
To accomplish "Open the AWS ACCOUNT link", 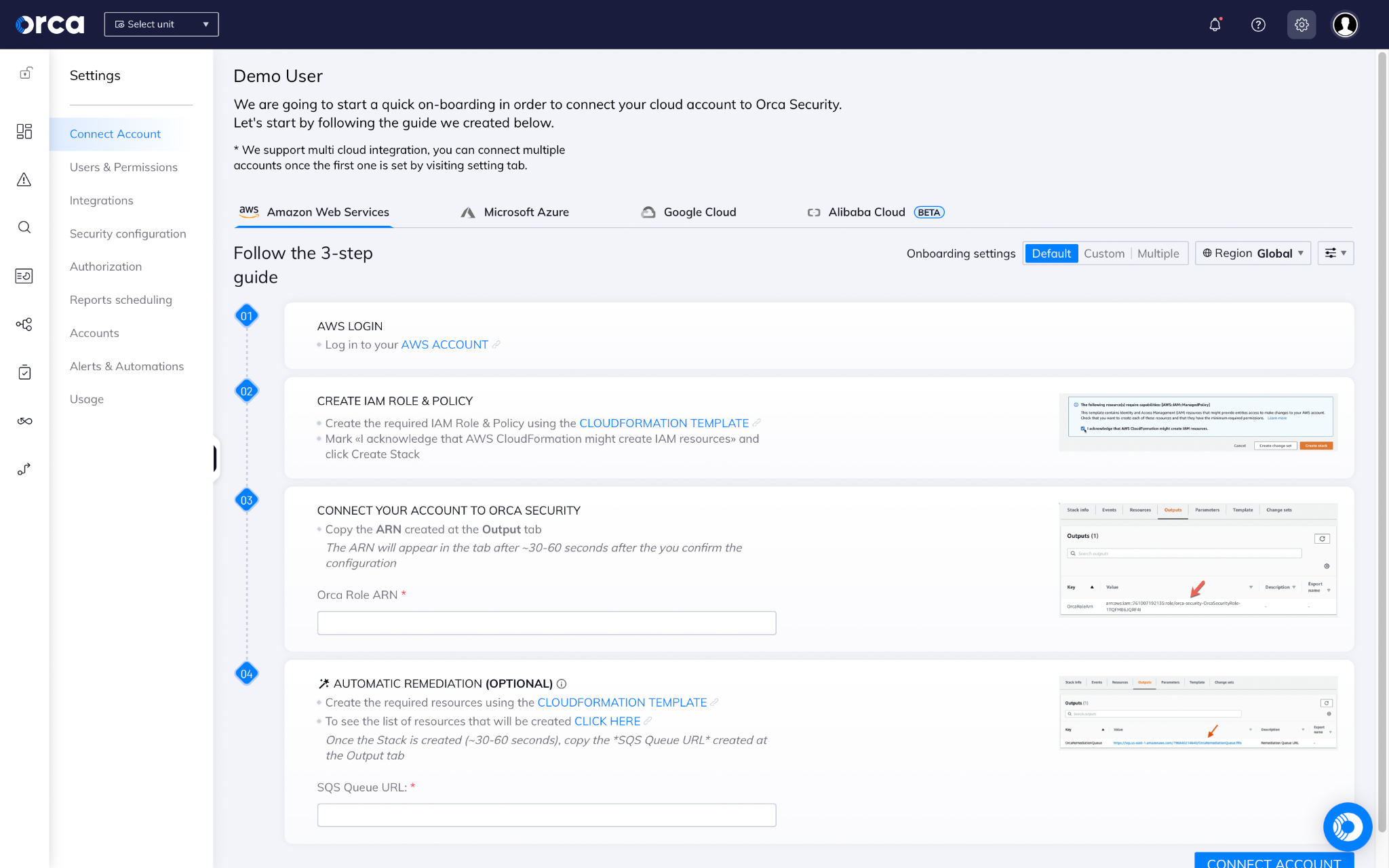I will click(444, 344).
